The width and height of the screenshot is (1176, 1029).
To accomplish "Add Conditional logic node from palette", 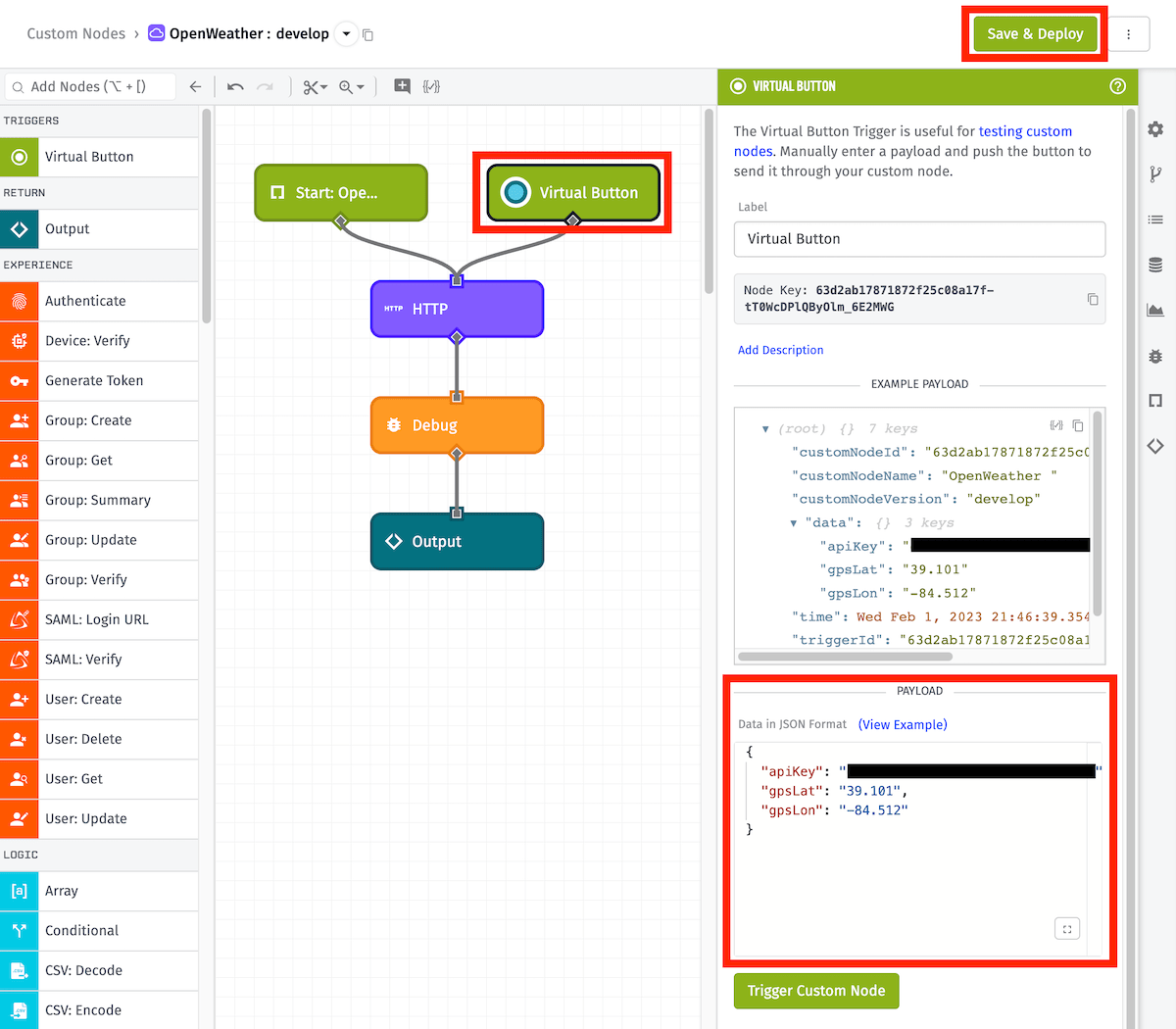I will pyautogui.click(x=99, y=931).
